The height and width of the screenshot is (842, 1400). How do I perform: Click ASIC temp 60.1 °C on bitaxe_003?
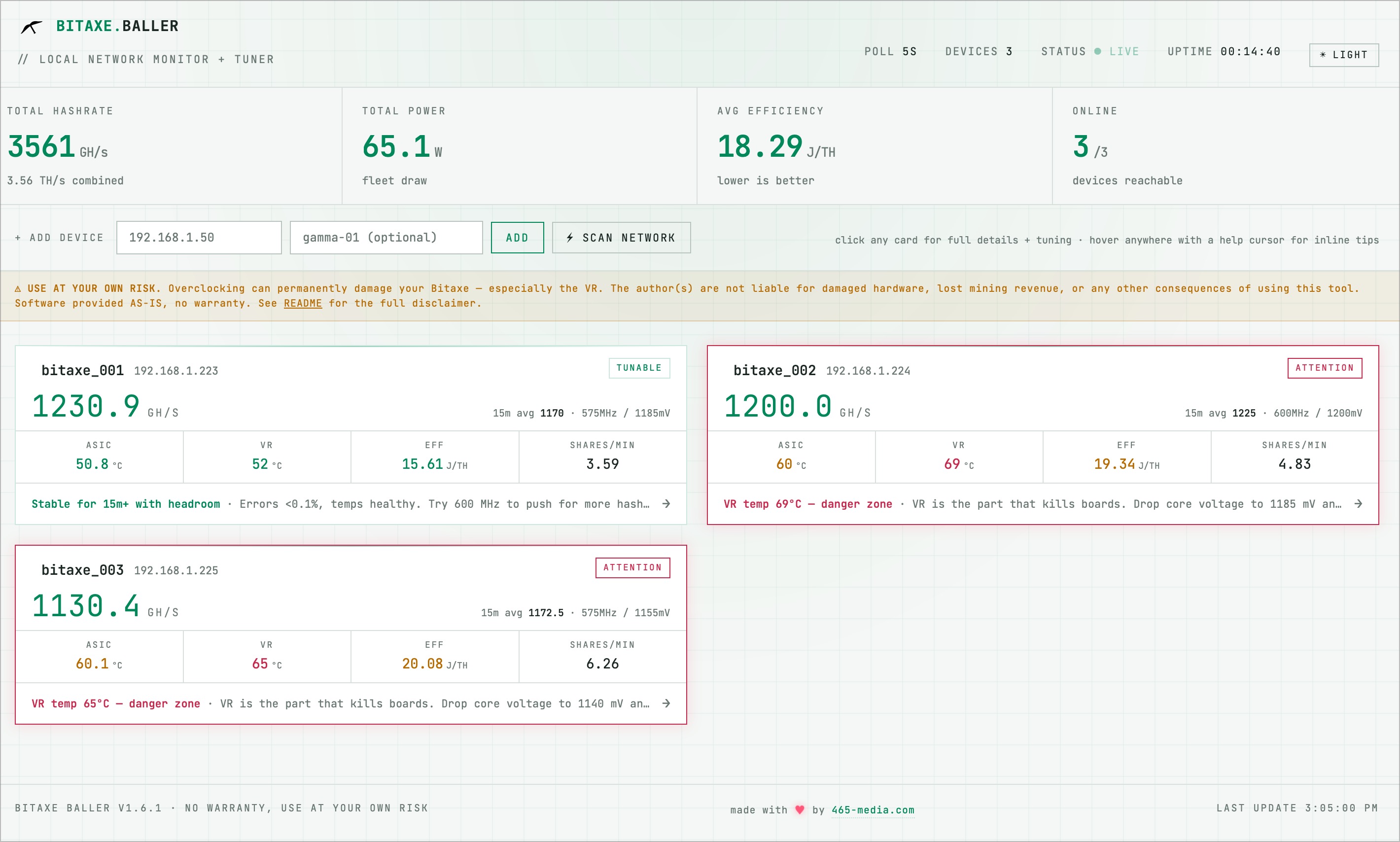click(99, 664)
